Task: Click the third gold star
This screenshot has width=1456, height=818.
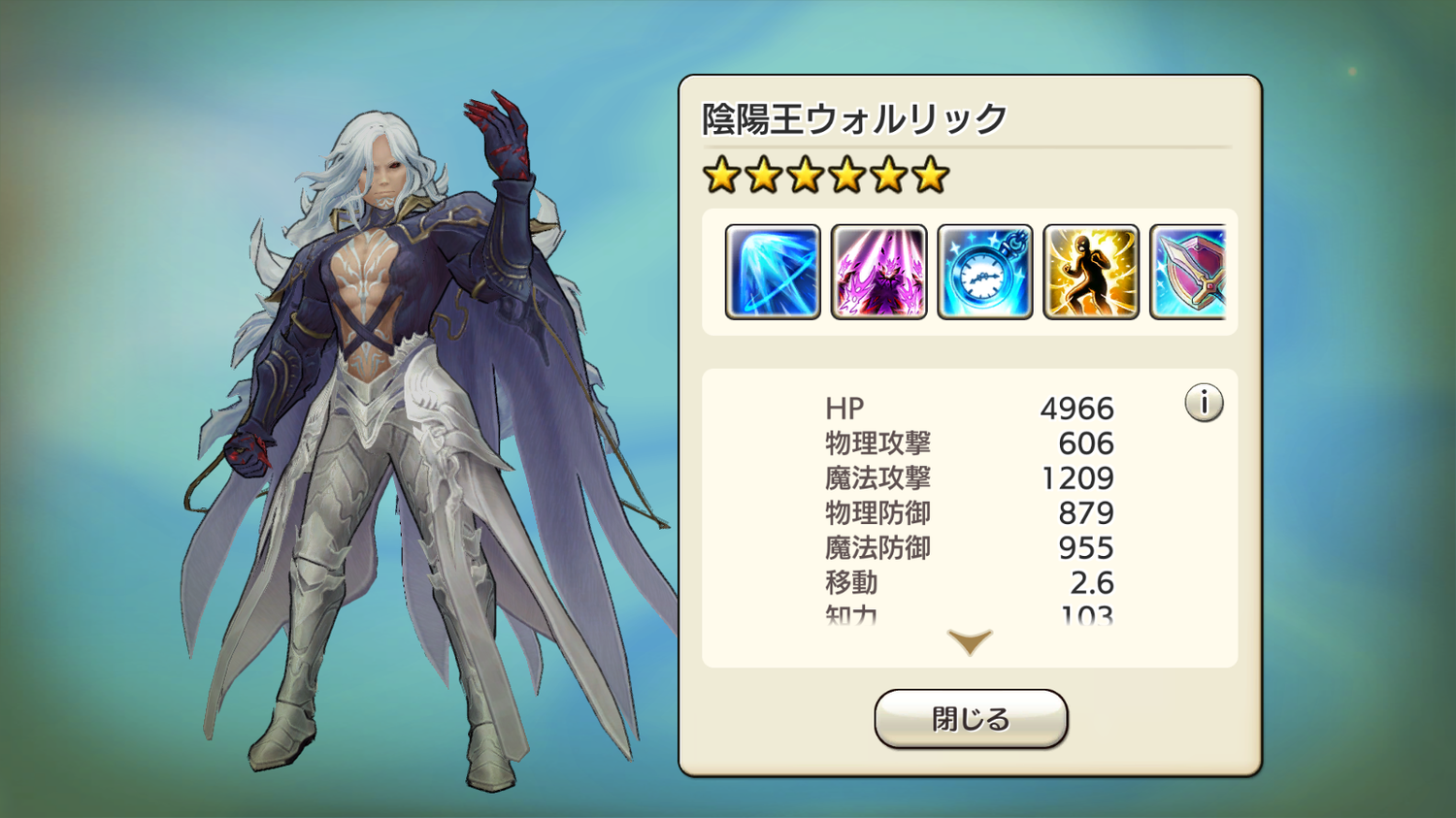Action: coord(805,176)
